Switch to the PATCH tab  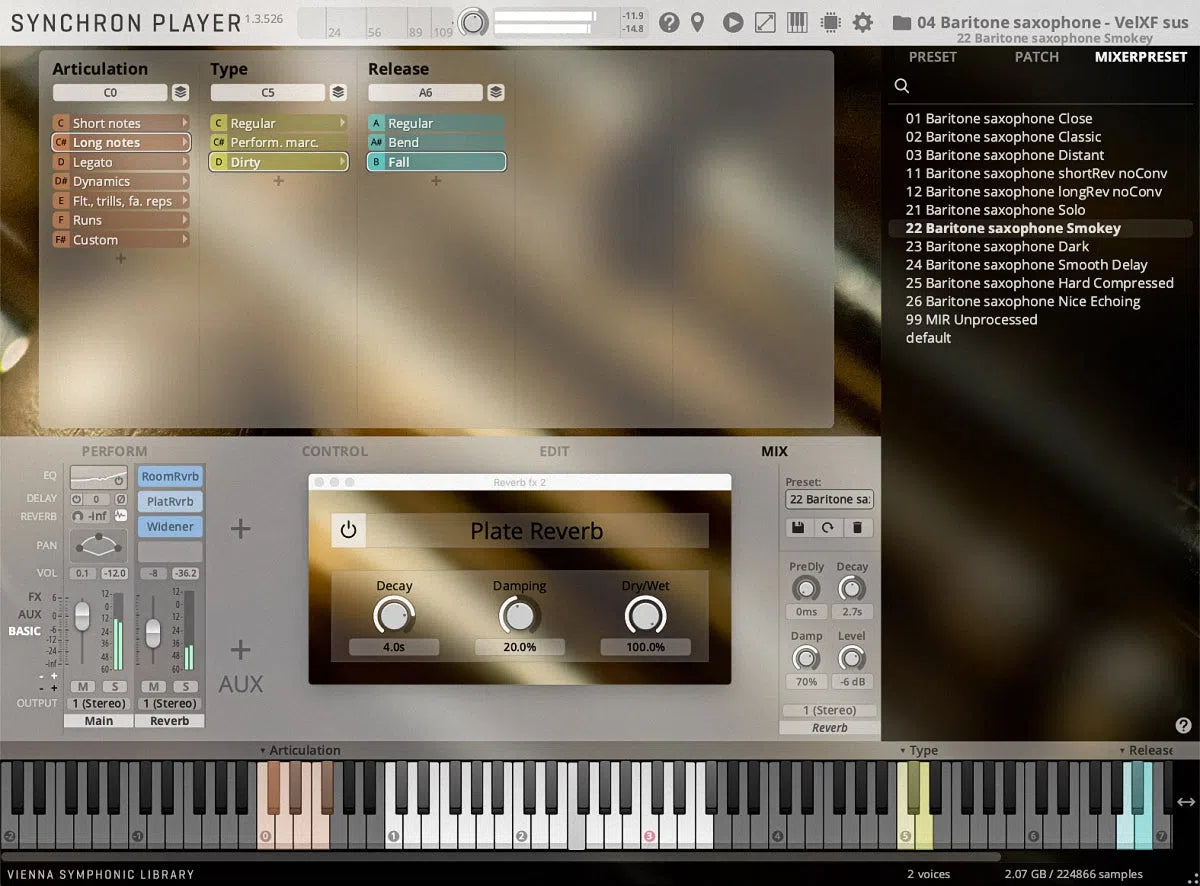tap(1036, 57)
